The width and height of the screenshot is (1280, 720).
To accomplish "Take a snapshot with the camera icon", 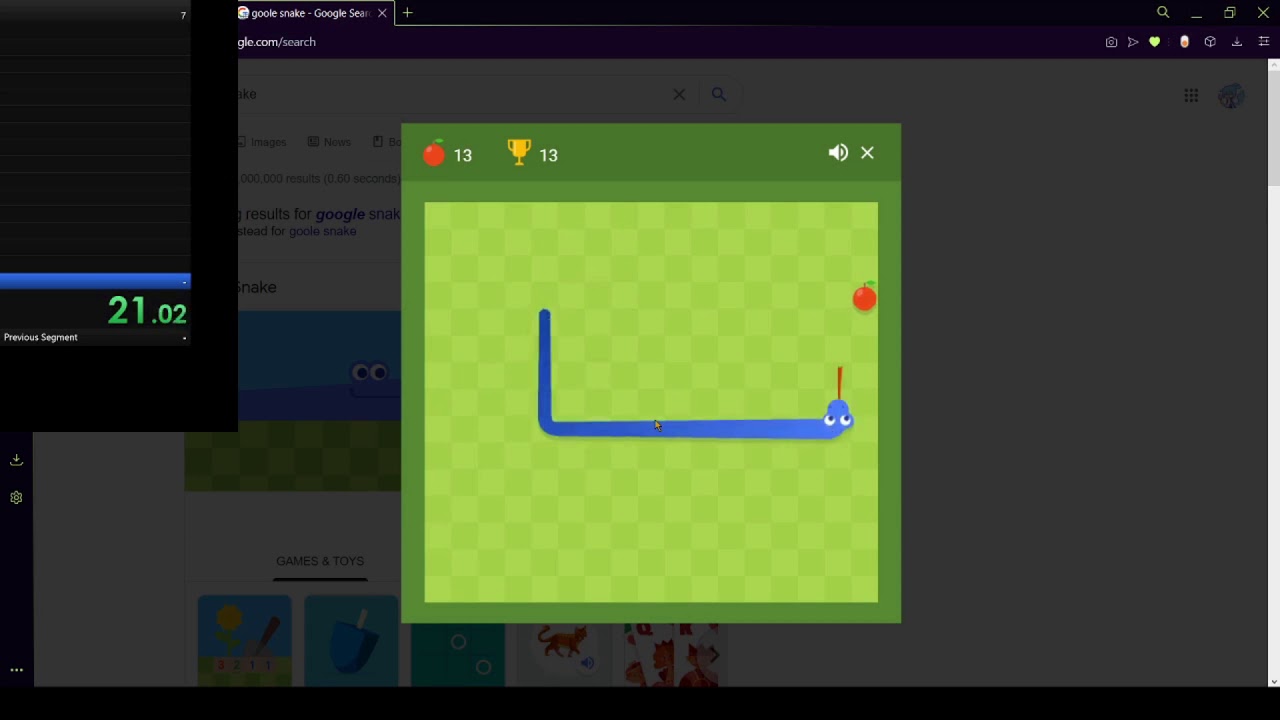I will coord(1111,42).
